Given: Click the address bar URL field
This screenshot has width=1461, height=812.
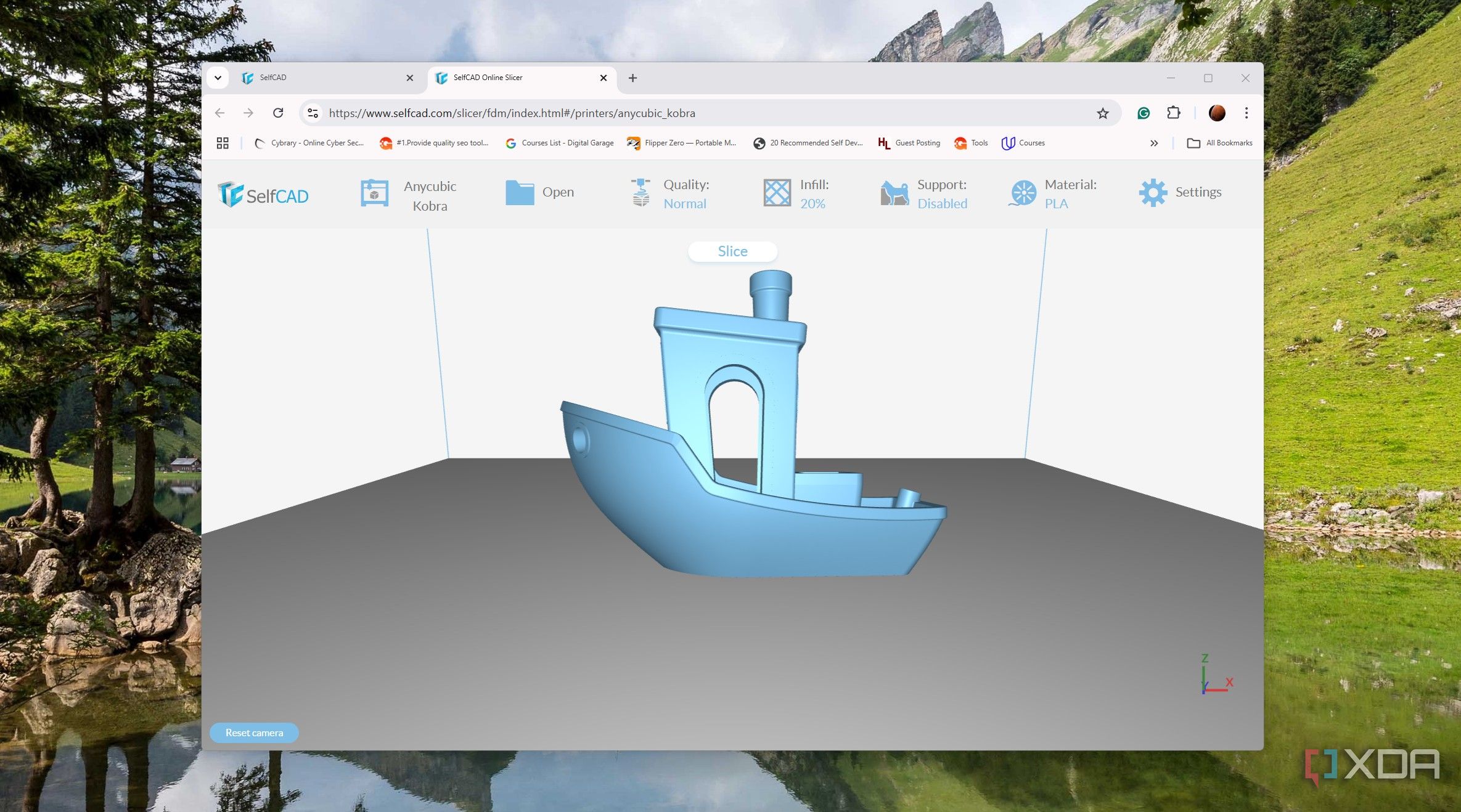Looking at the screenshot, I should pos(709,113).
